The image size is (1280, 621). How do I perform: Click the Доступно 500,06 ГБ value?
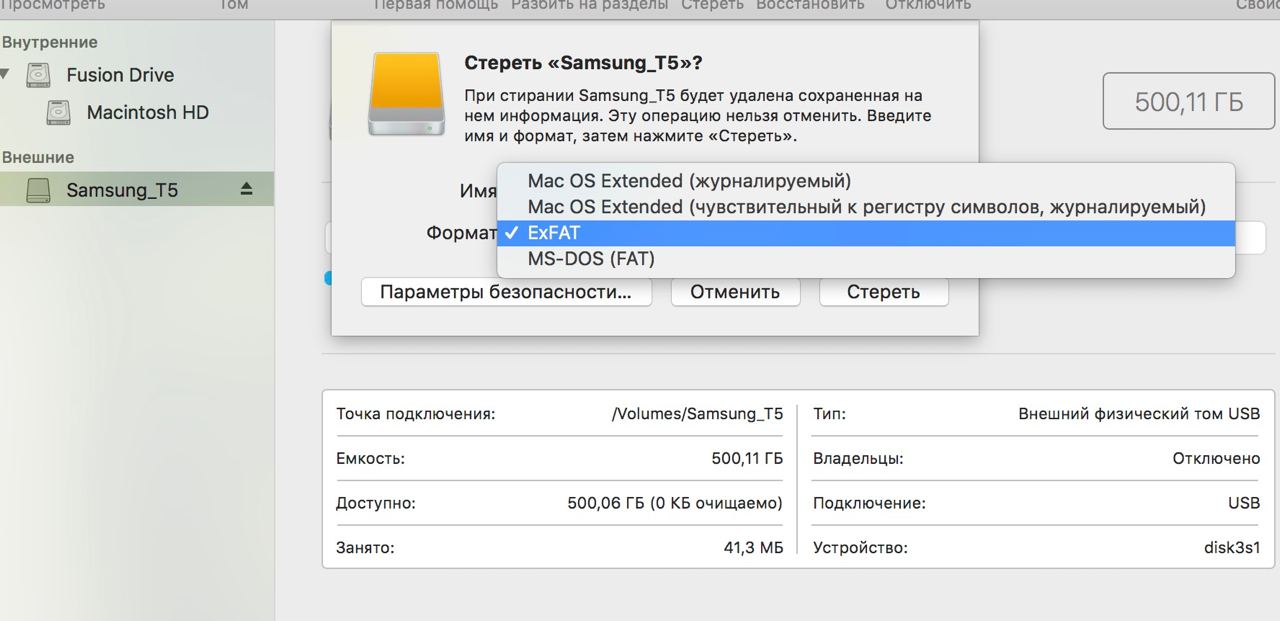(675, 503)
